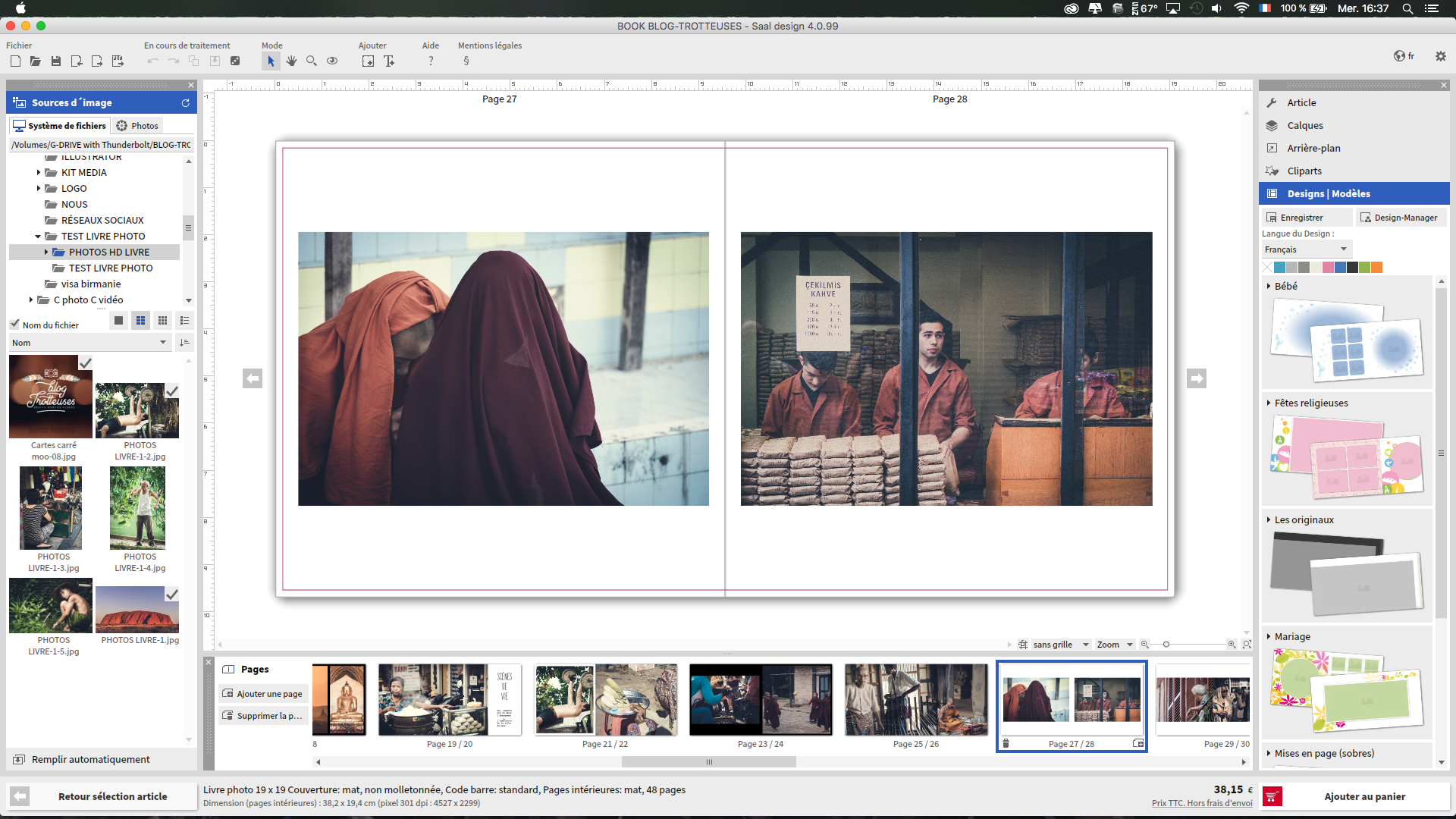Toggle the preview eye mode
This screenshot has height=819, width=1456.
tap(332, 61)
